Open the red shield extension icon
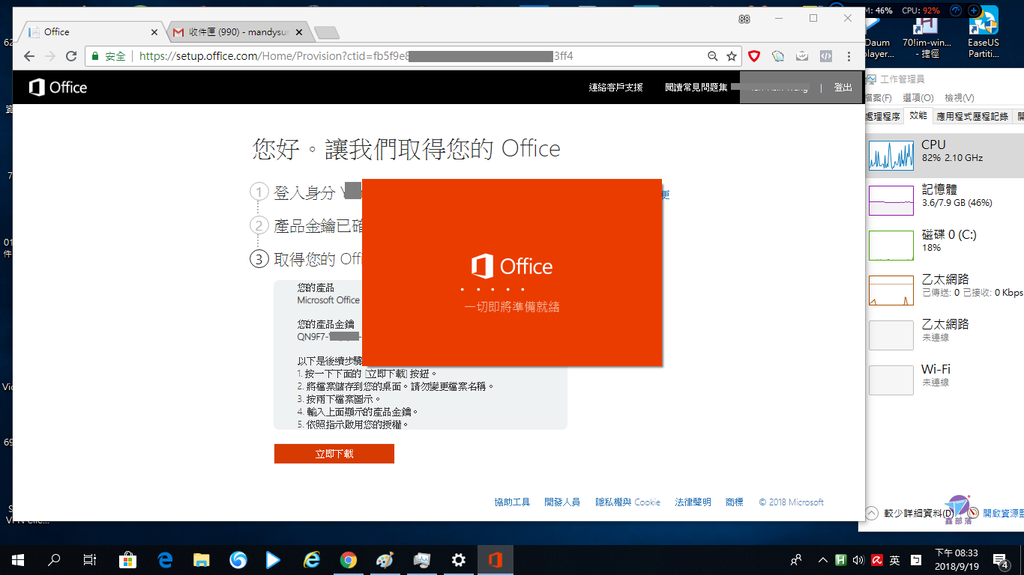 point(754,56)
